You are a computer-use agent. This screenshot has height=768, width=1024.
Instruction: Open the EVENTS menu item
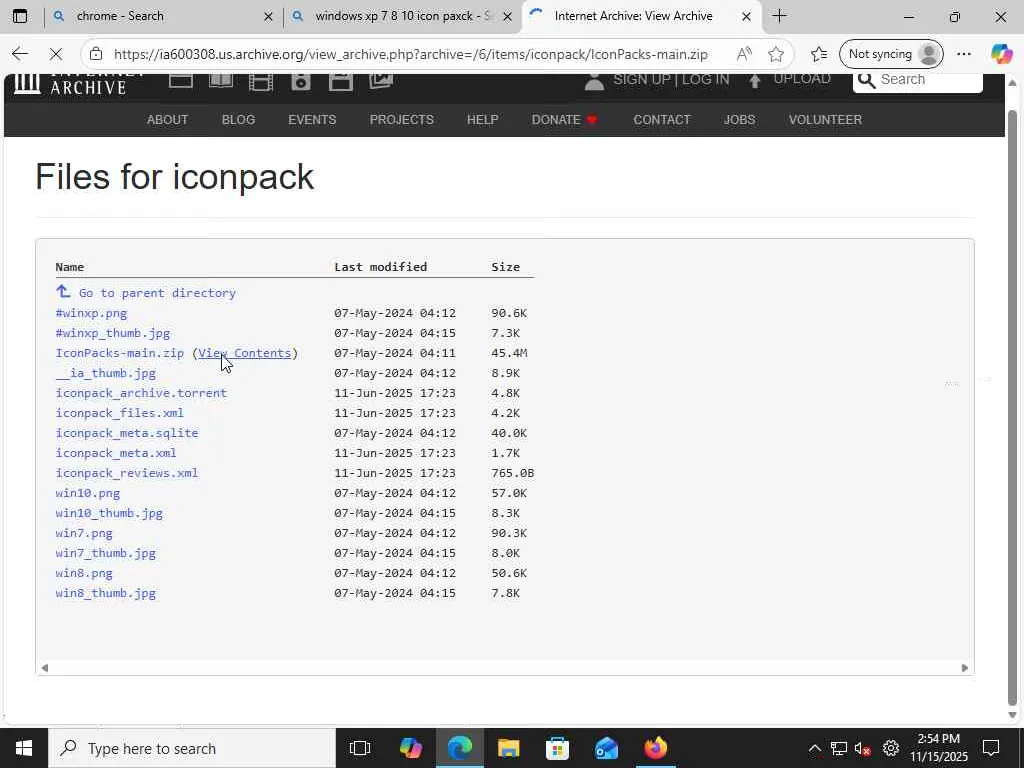pyautogui.click(x=312, y=120)
